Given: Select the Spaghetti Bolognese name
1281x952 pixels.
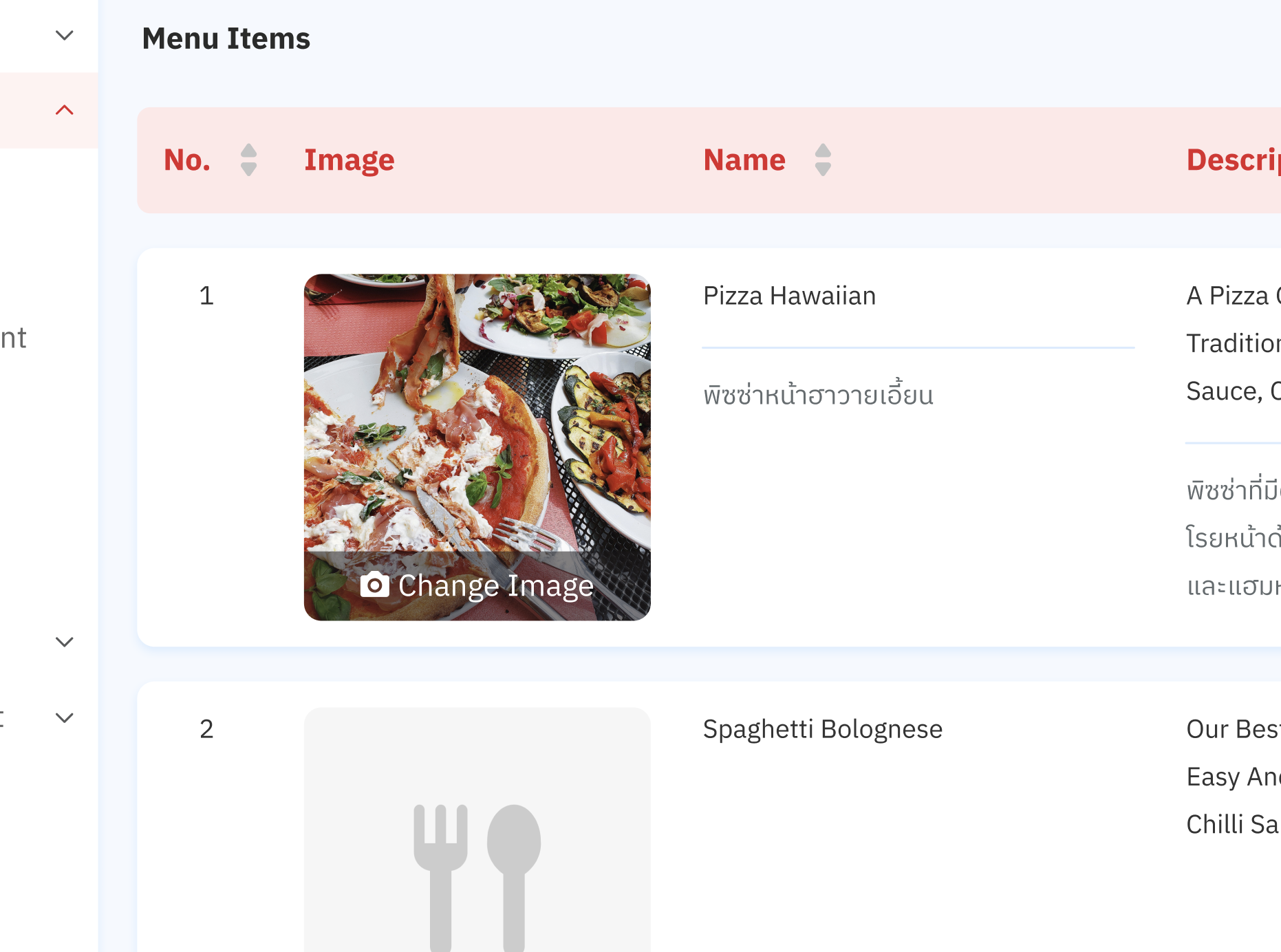Looking at the screenshot, I should pyautogui.click(x=822, y=729).
